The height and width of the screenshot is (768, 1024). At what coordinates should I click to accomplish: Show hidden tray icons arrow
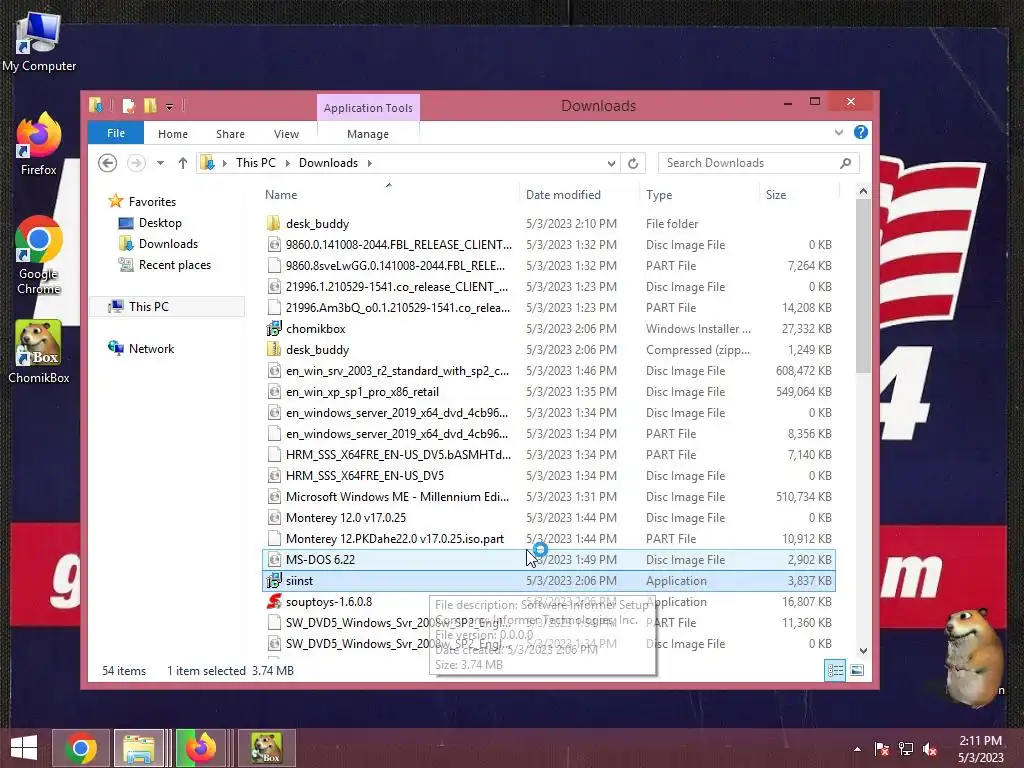[x=857, y=749]
